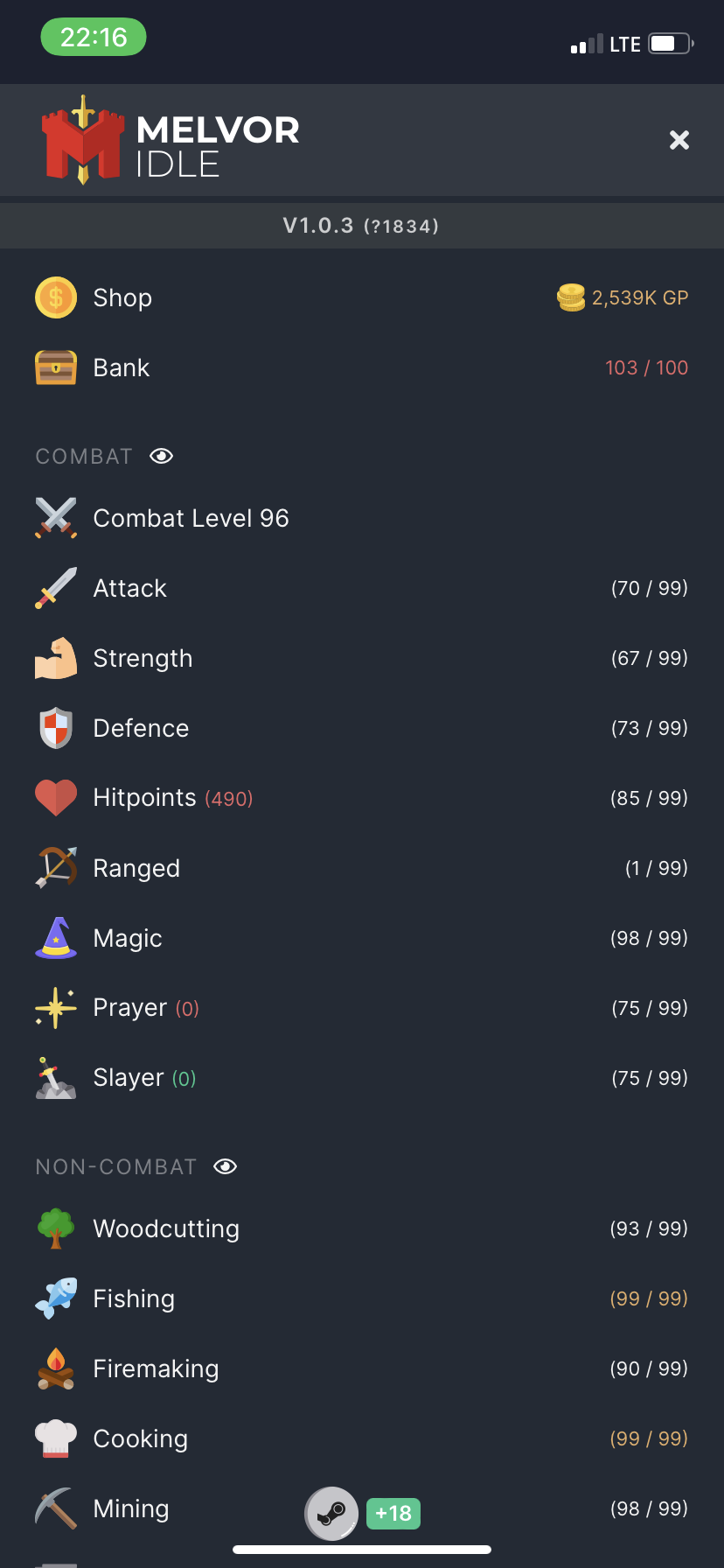The width and height of the screenshot is (724, 1568).
Task: Open the Steam overlay notification icon
Action: 331,1513
